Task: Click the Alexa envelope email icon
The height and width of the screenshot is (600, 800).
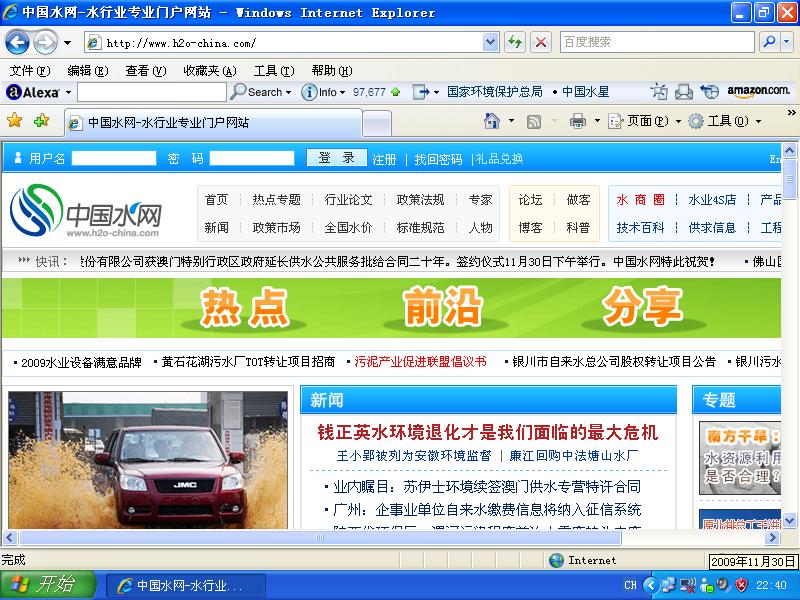Action: [x=684, y=92]
